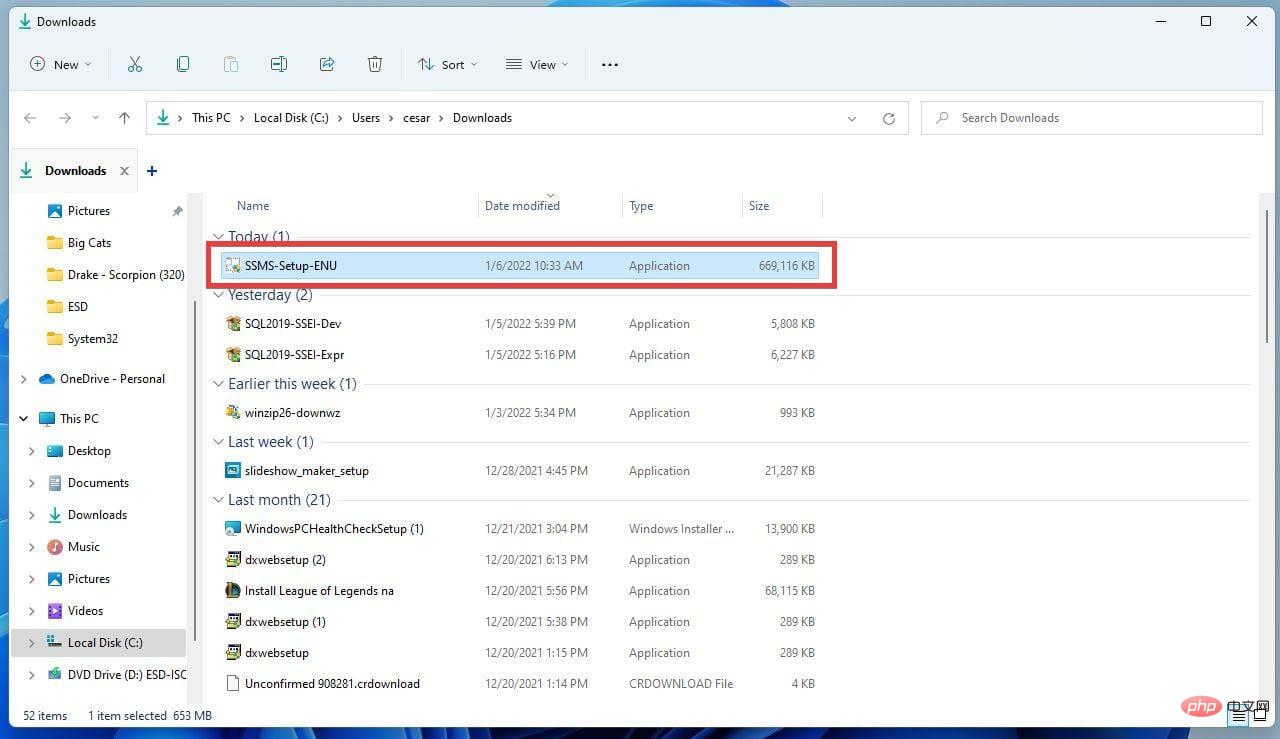Viewport: 1280px width, 739px height.
Task: Click Local Disk (C:) in address breadcrumb
Action: pyautogui.click(x=291, y=118)
